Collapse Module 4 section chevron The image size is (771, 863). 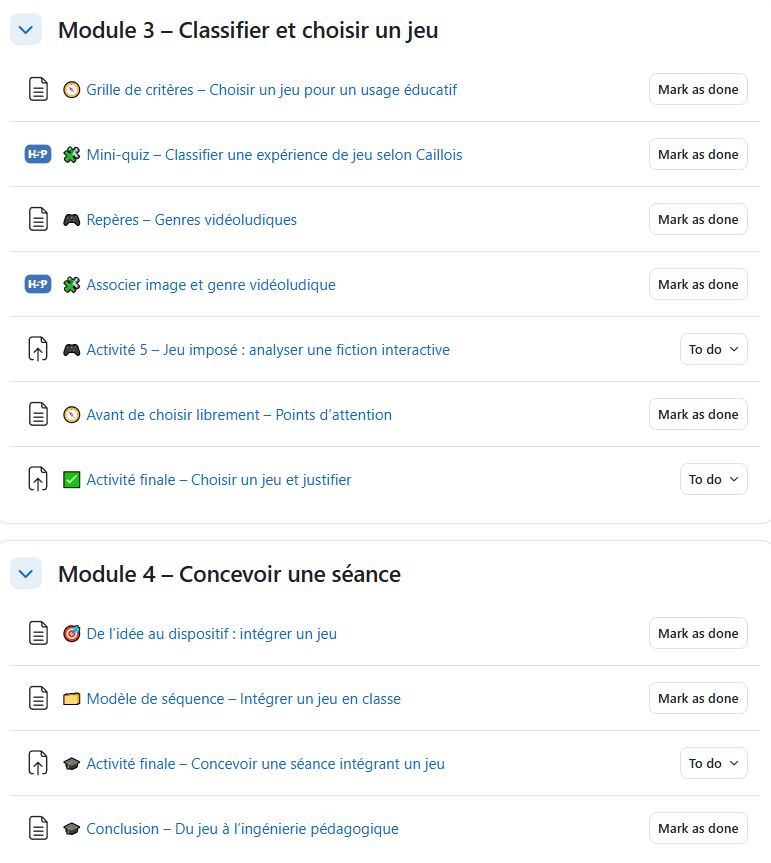tap(26, 574)
